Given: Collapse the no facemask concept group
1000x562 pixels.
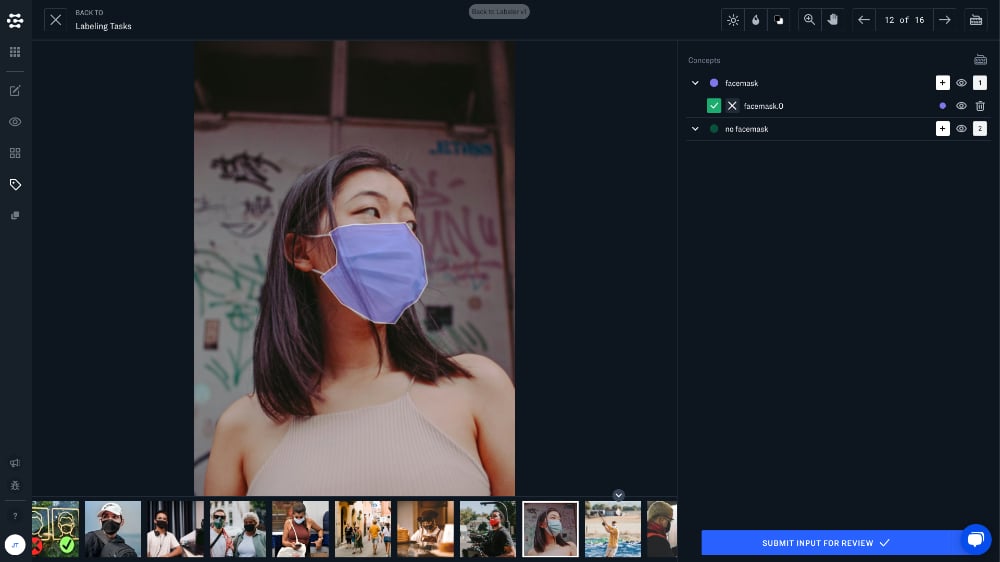Looking at the screenshot, I should click(695, 129).
